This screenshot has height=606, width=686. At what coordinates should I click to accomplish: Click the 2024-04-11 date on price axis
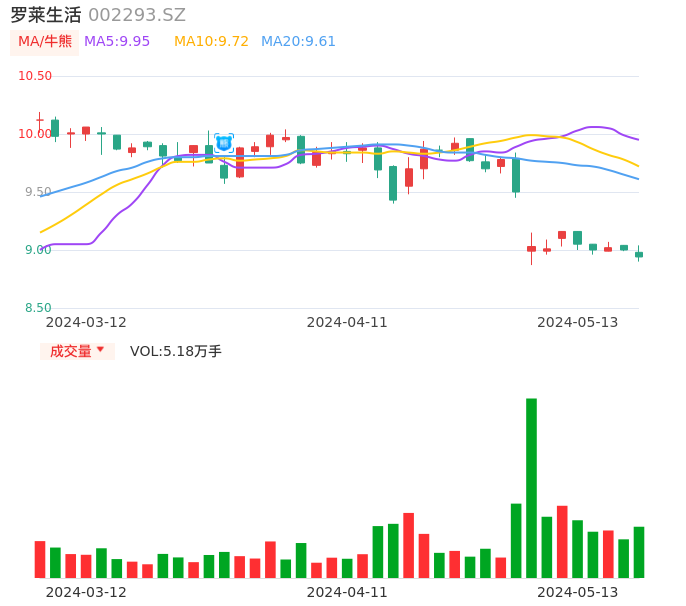[x=347, y=322]
